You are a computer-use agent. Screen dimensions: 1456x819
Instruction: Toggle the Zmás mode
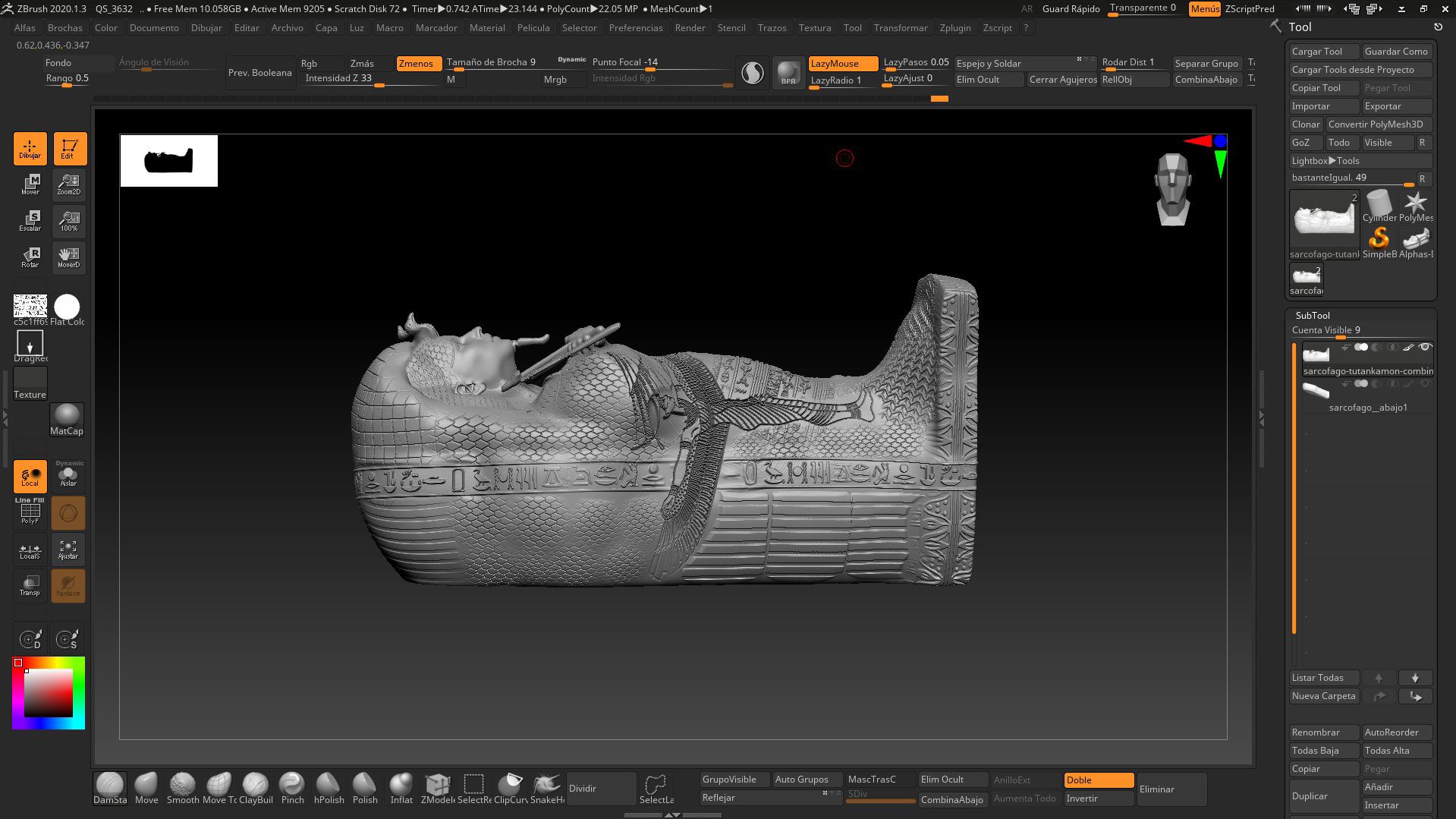pyautogui.click(x=370, y=64)
